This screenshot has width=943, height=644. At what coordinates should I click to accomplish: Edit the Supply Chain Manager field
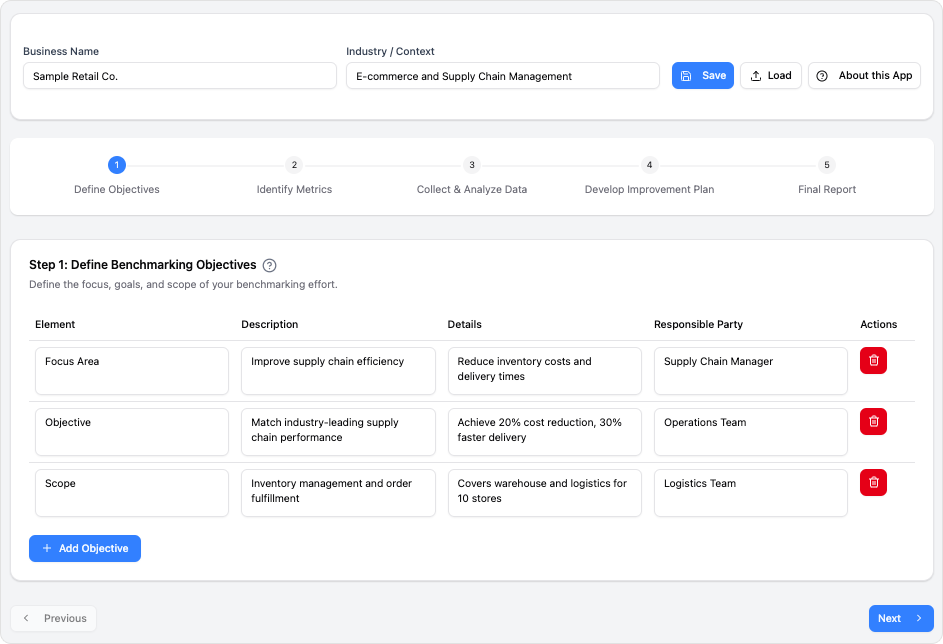751,371
